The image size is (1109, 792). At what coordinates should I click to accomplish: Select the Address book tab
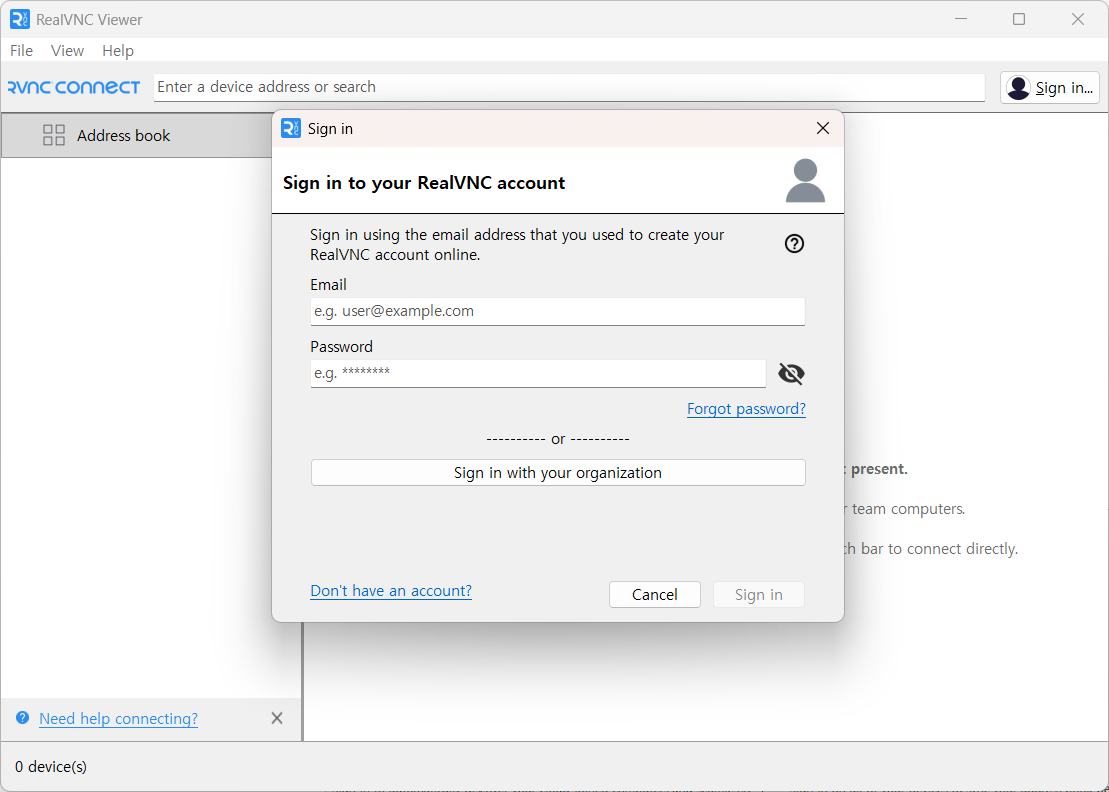(x=137, y=135)
